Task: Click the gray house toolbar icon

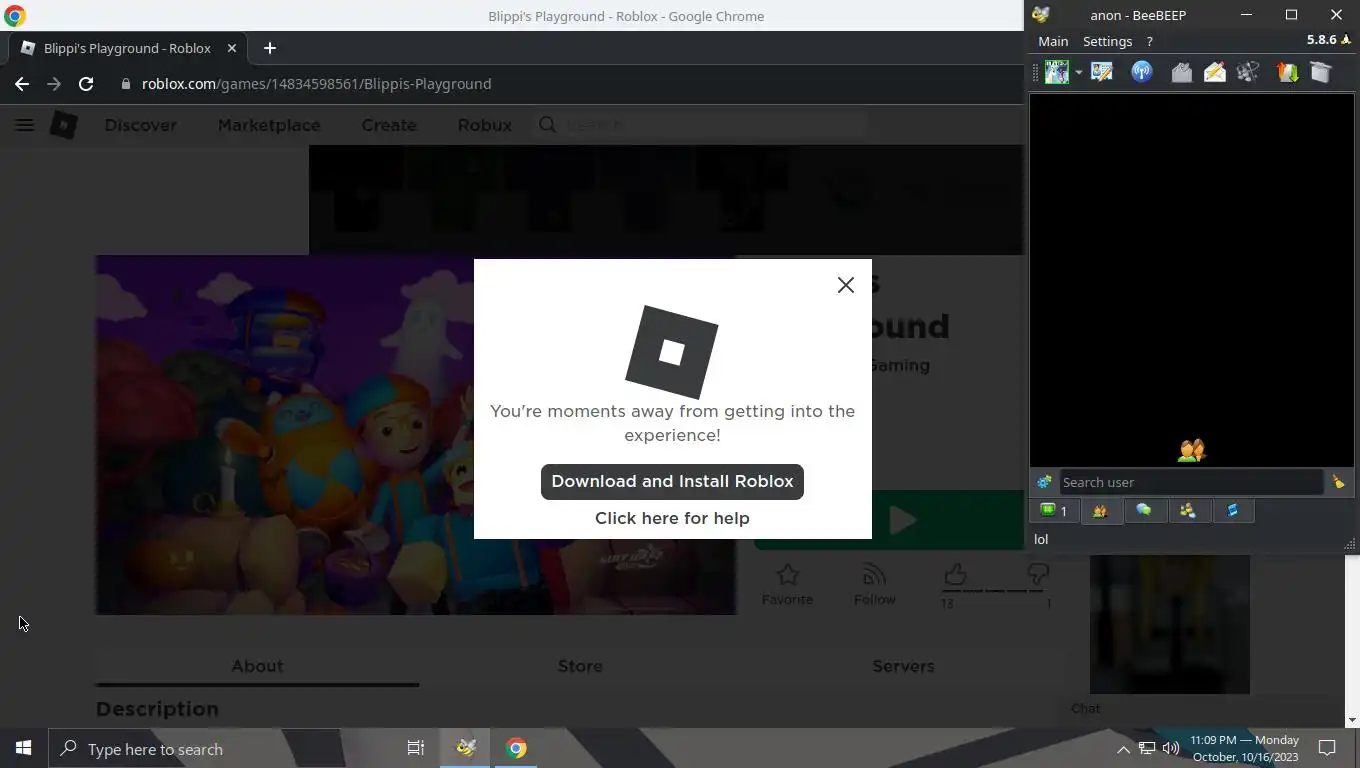Action: click(1182, 72)
